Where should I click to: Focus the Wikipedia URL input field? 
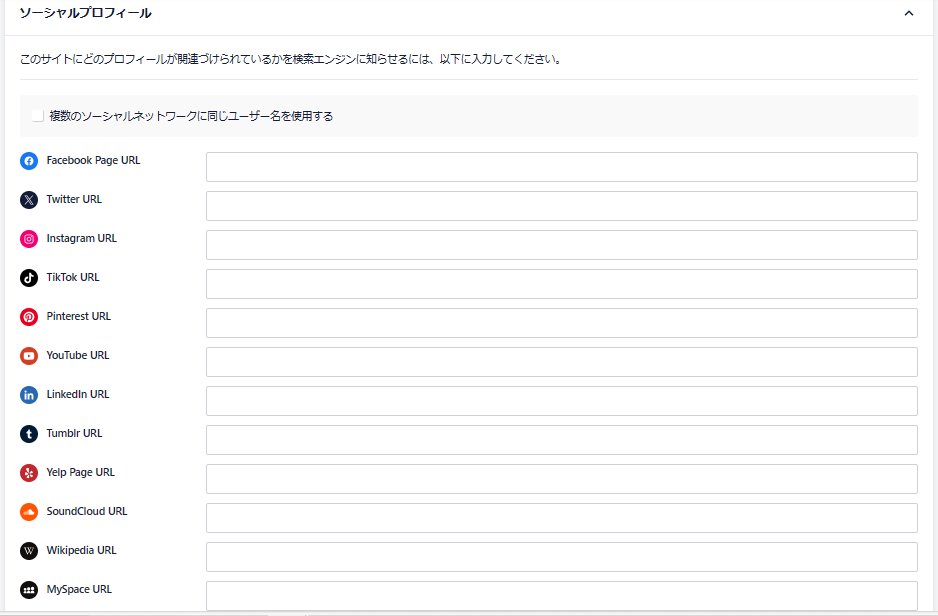tap(562, 557)
